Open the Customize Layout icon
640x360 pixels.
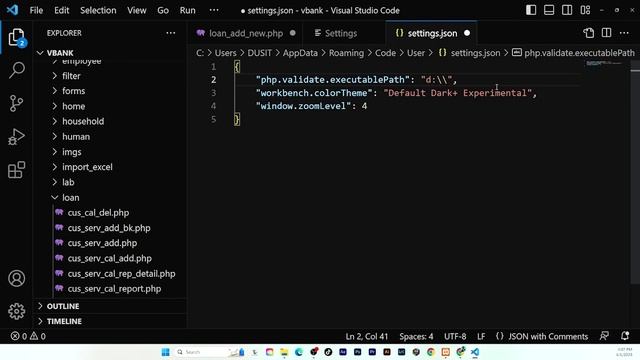(x=585, y=10)
